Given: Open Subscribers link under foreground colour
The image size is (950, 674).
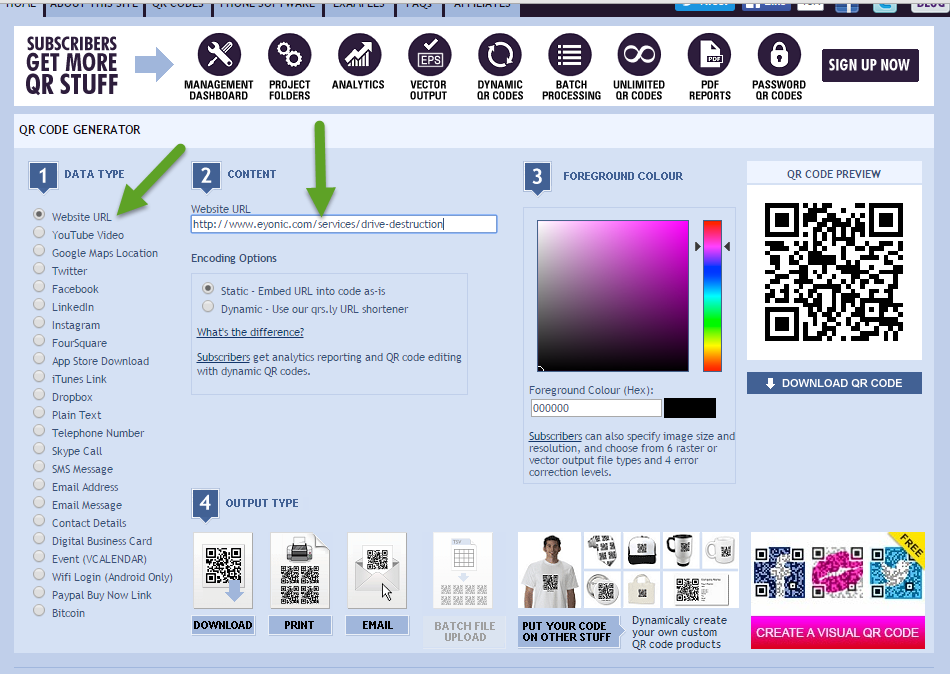Looking at the screenshot, I should point(555,436).
